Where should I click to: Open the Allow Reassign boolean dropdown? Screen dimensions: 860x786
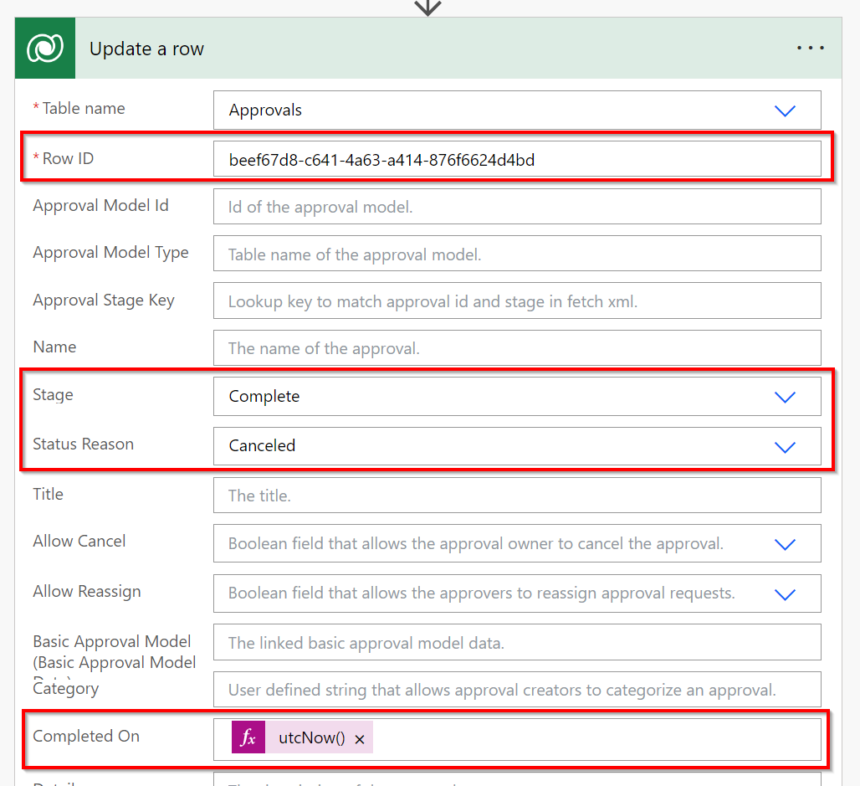click(x=785, y=592)
